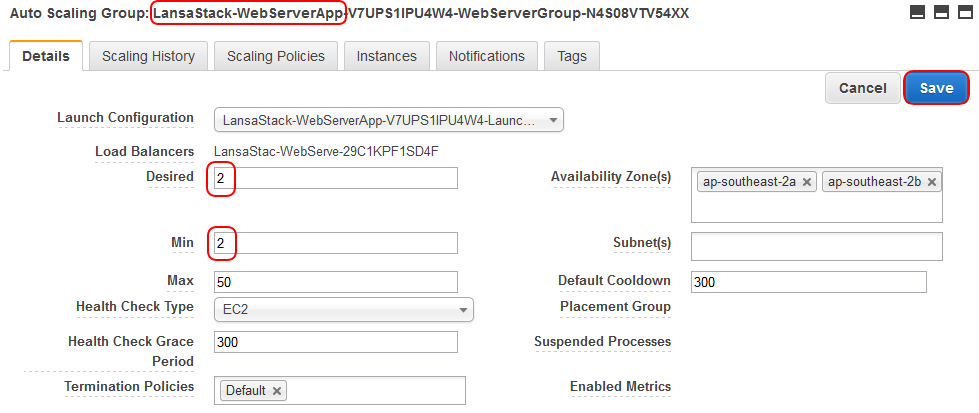Click the Suspended Processes label
This screenshot has width=979, height=413.
pyautogui.click(x=603, y=342)
